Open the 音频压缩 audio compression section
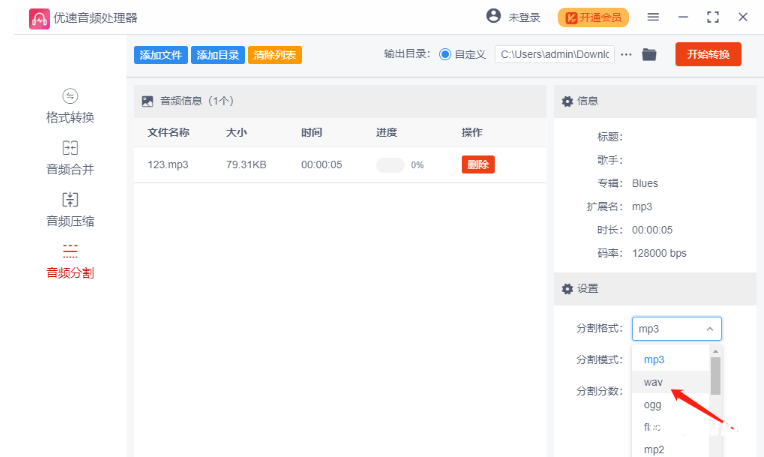This screenshot has height=457, width=764. point(70,210)
